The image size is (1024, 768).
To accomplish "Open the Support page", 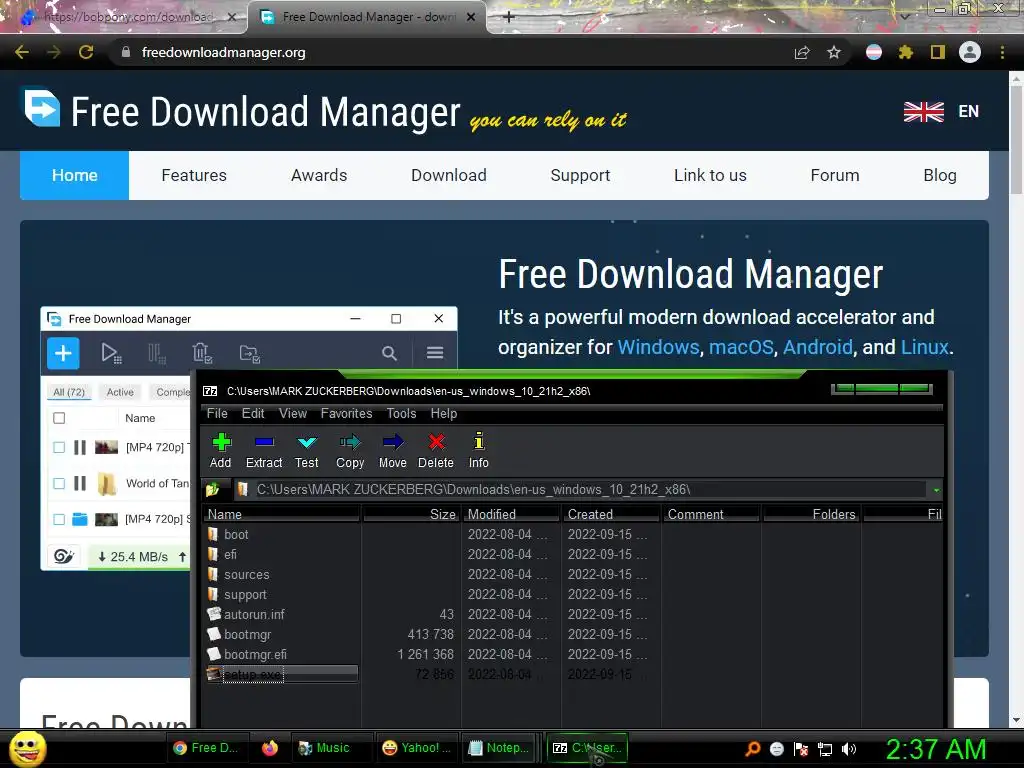I will [580, 175].
